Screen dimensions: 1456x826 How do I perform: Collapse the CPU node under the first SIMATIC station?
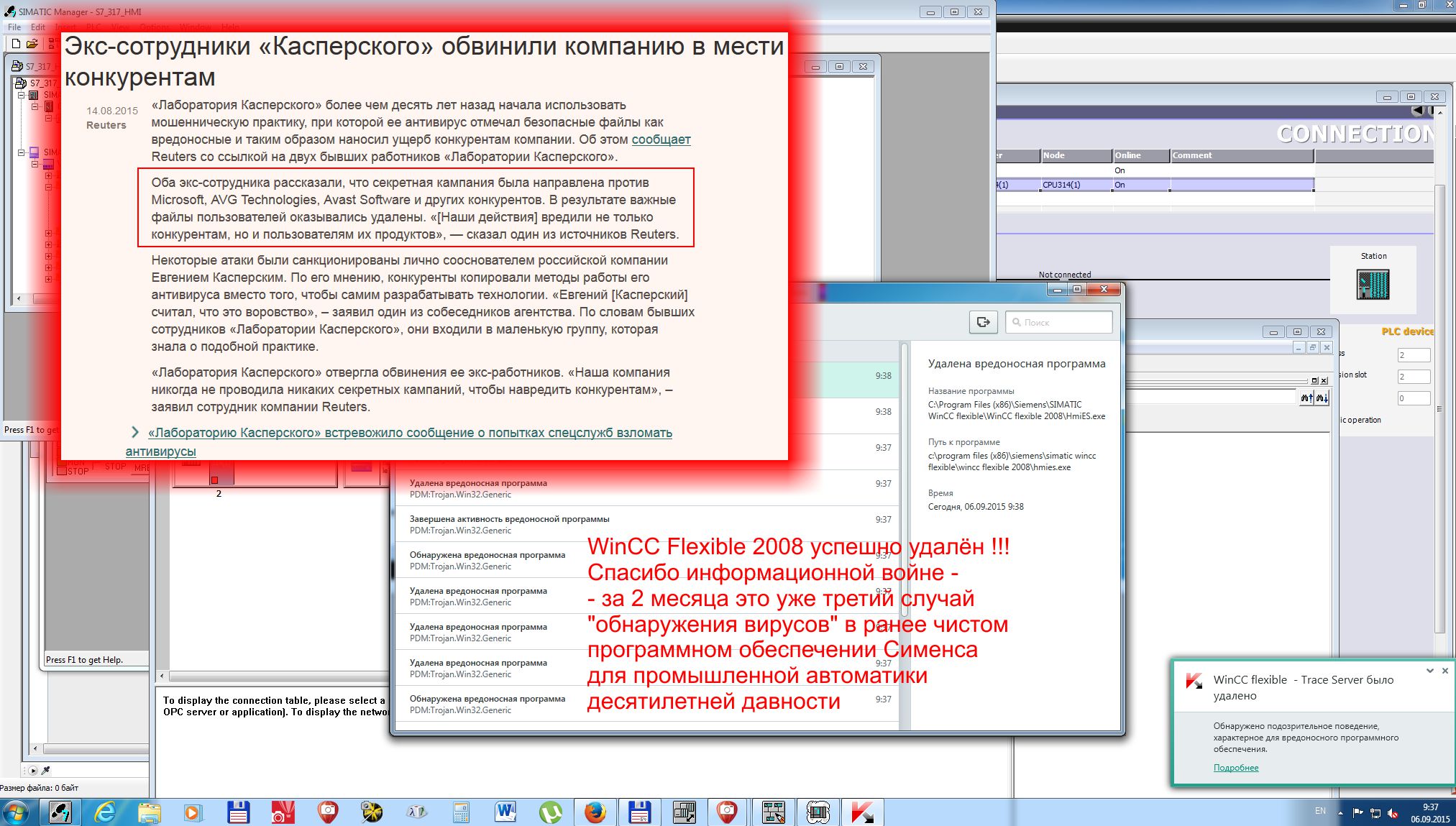coord(35,106)
